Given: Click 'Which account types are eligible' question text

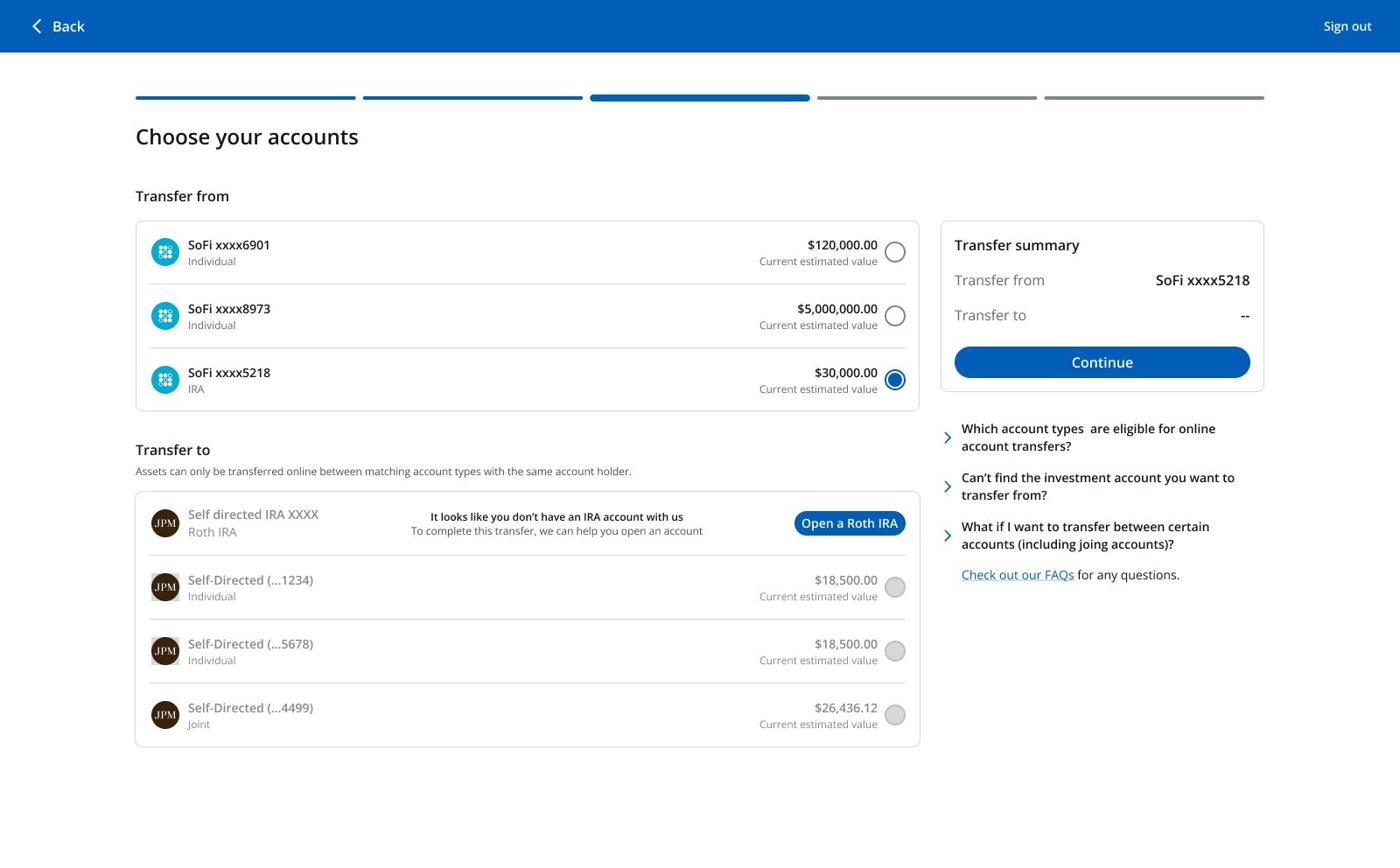Looking at the screenshot, I should point(1088,438).
